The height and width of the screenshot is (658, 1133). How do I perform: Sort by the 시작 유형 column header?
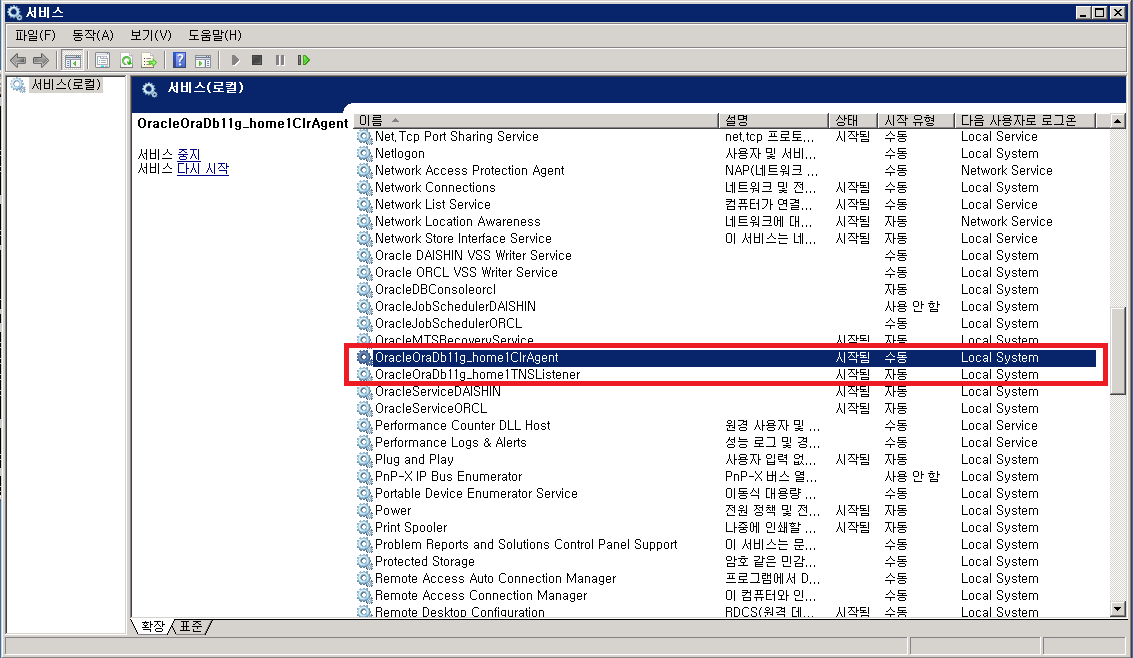[x=916, y=120]
